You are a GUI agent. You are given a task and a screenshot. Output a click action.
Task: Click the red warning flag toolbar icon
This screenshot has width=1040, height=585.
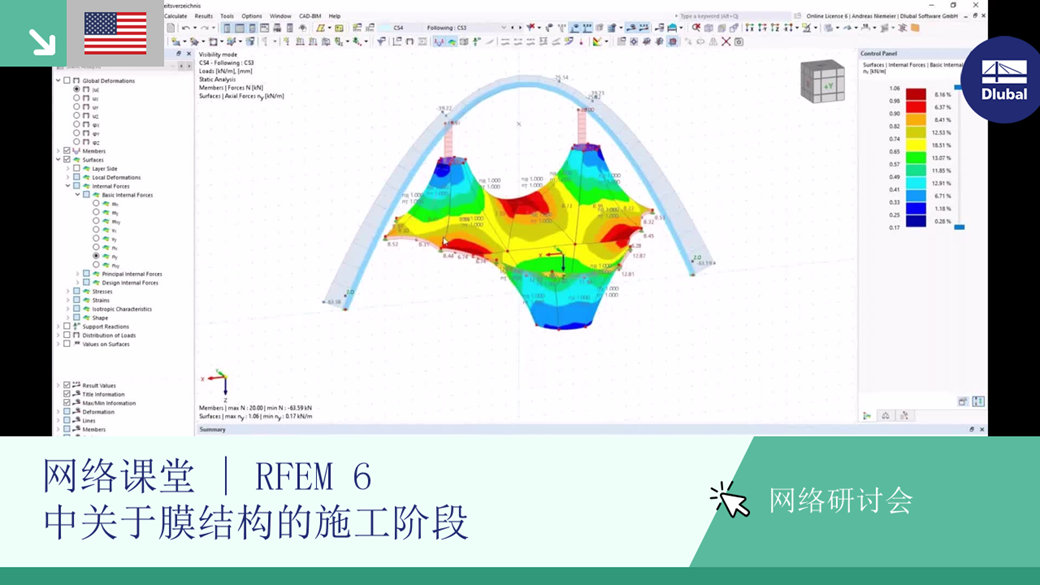click(530, 27)
